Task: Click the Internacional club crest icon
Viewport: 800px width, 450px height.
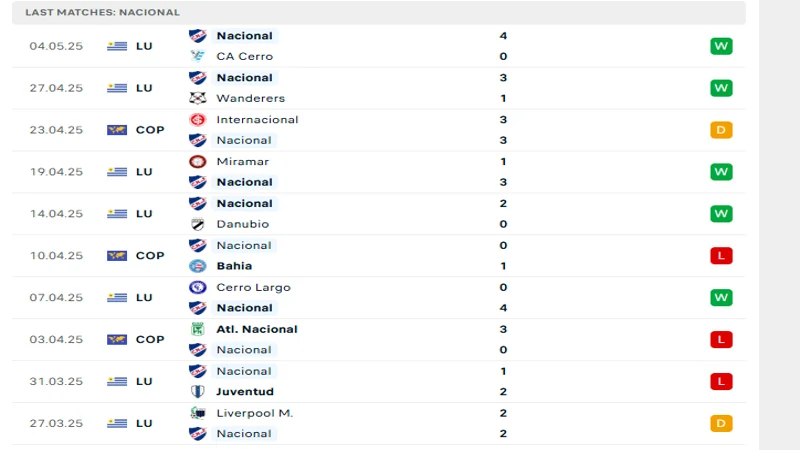Action: 197,119
